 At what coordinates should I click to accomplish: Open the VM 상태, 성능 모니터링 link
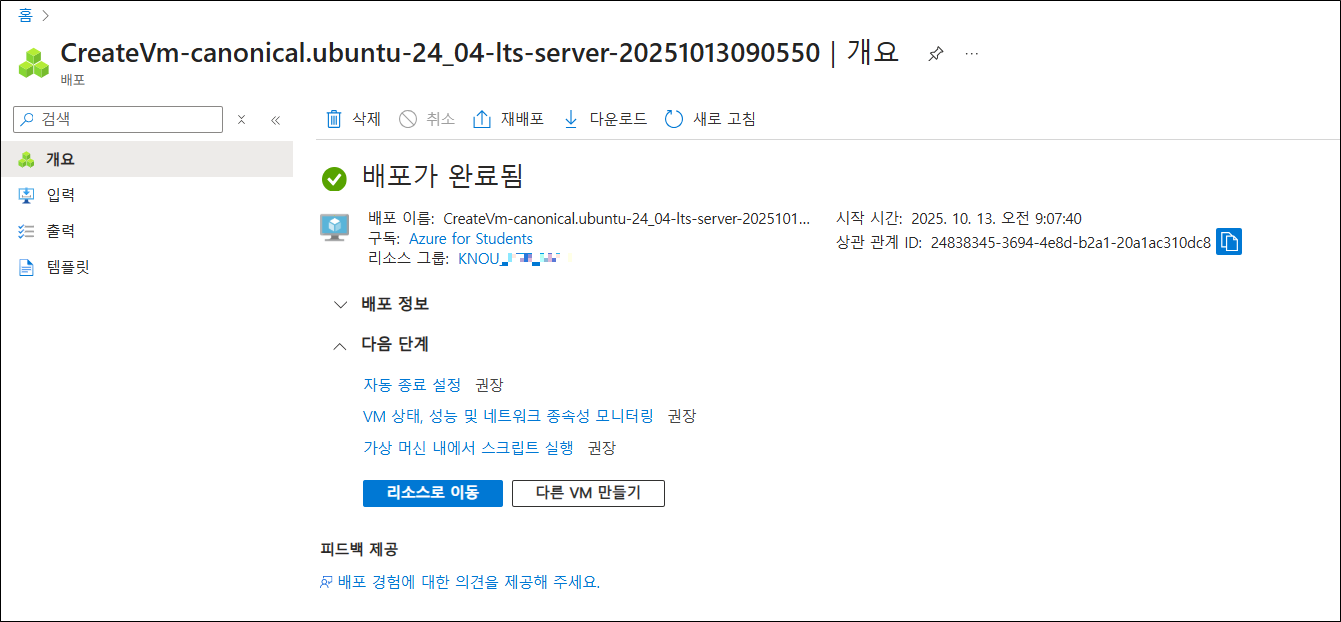coord(508,416)
